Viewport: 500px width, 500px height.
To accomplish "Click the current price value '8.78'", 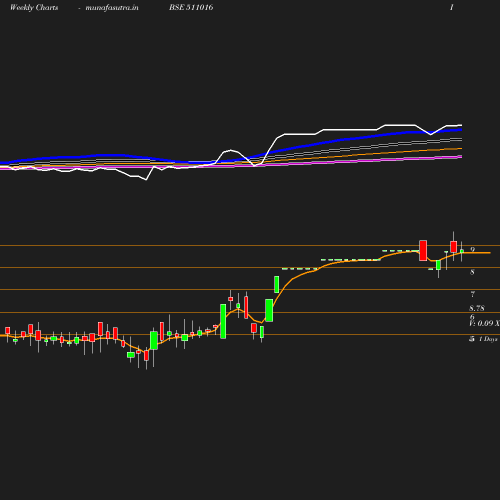I will pos(477,308).
